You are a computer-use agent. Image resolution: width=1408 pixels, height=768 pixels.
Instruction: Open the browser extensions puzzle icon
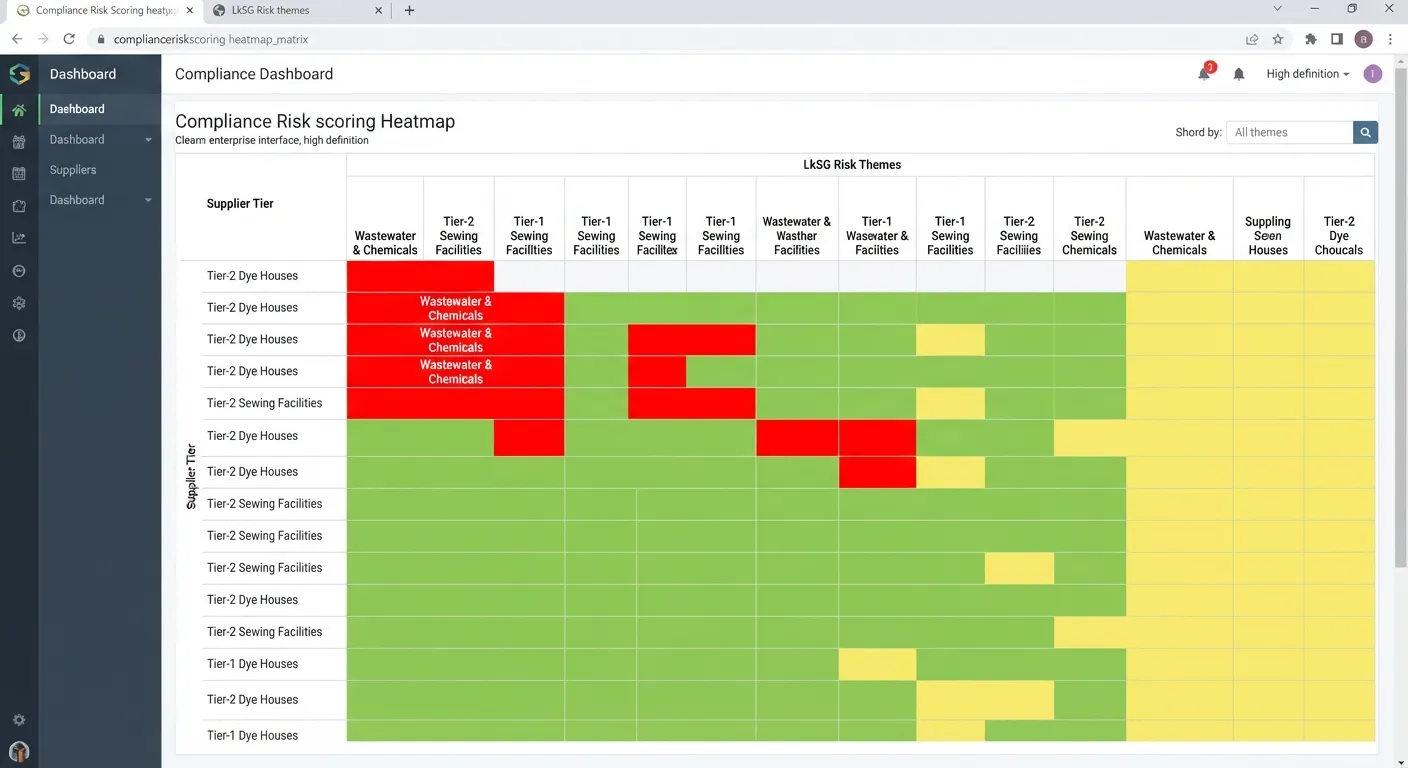point(1311,39)
